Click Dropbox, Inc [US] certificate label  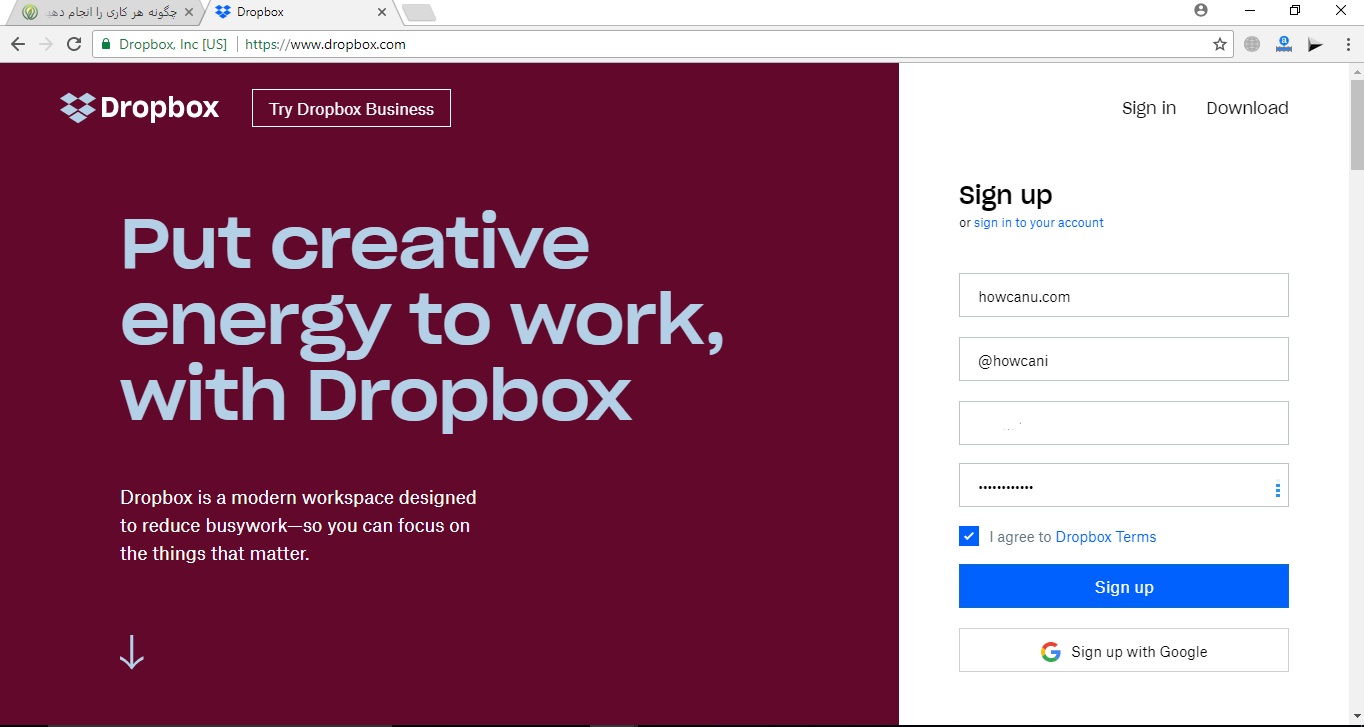tap(173, 44)
